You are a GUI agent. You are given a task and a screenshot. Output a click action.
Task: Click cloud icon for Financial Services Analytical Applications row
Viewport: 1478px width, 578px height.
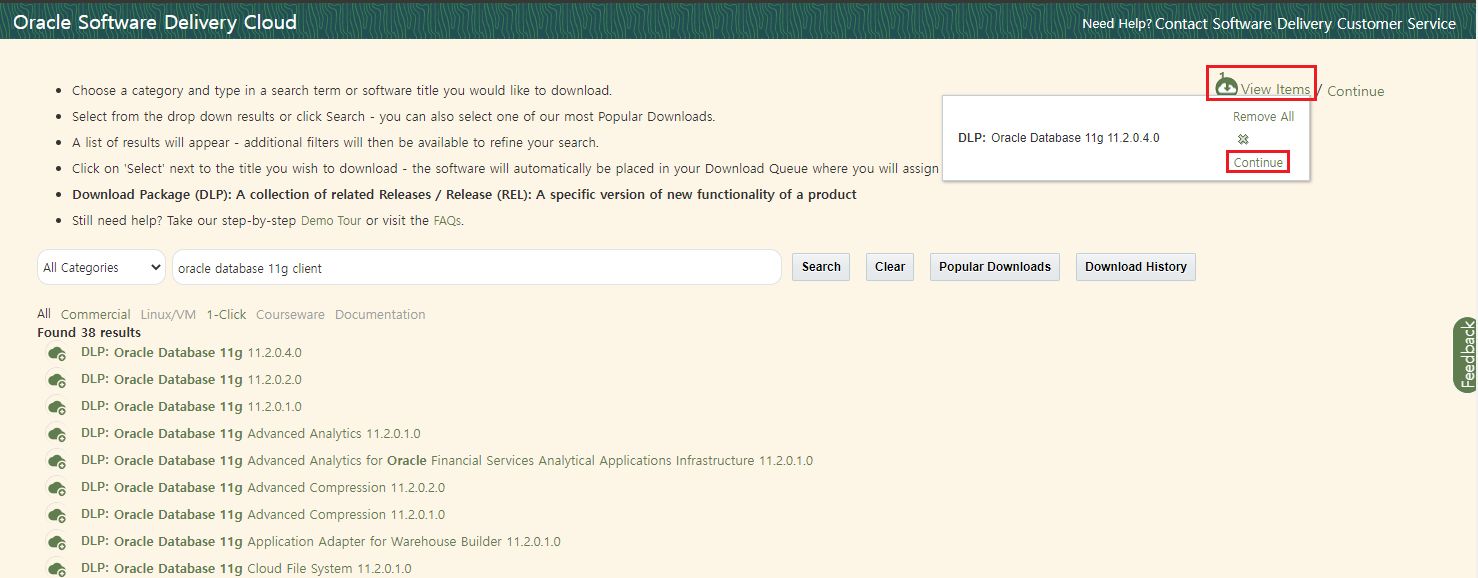point(57,461)
